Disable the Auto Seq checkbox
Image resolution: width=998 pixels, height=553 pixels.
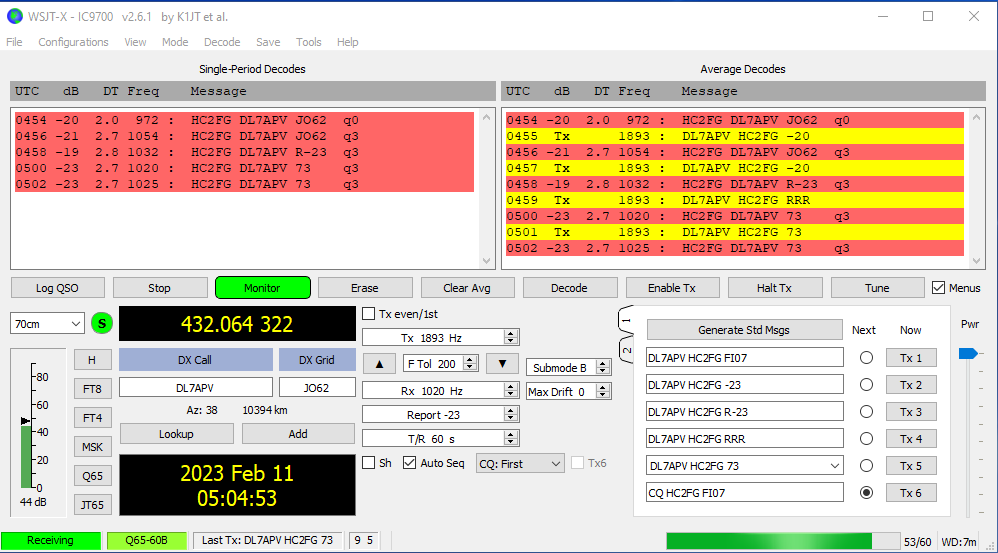[410, 463]
